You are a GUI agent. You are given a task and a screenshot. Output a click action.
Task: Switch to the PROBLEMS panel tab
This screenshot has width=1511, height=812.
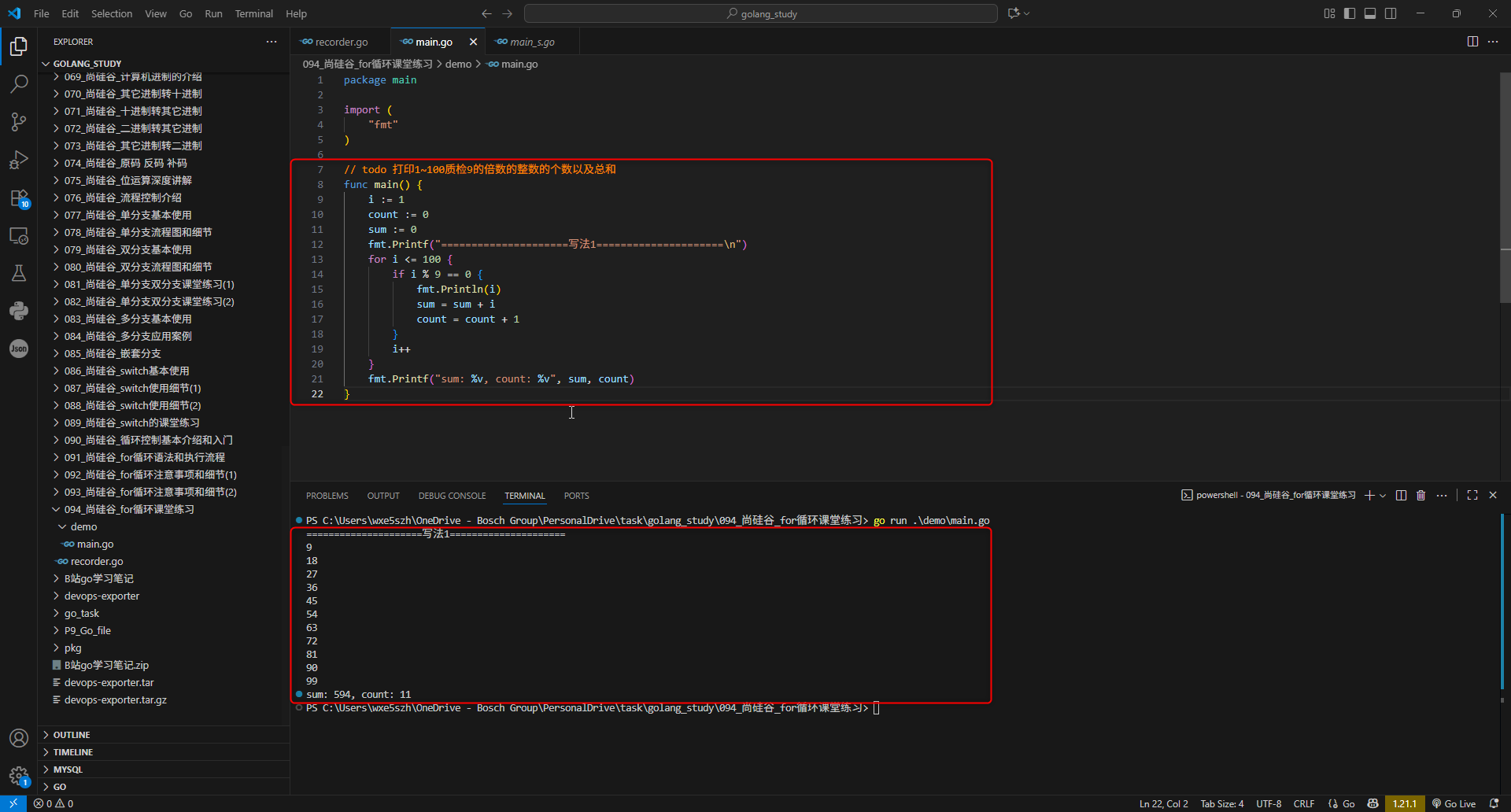pos(327,496)
